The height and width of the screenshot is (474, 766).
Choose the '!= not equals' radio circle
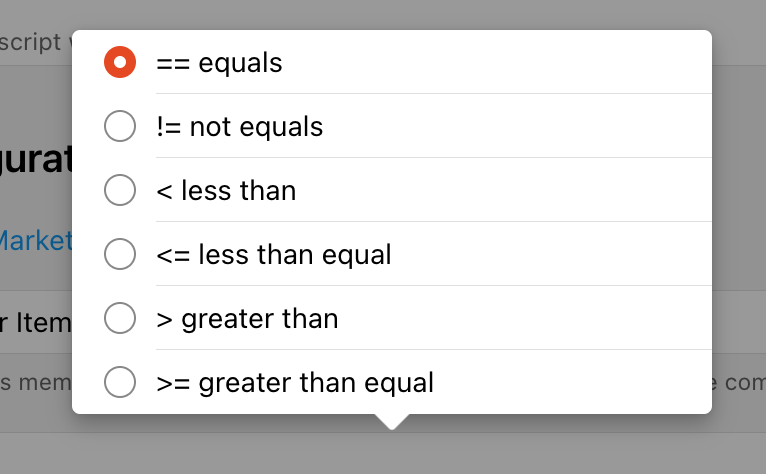pos(120,127)
